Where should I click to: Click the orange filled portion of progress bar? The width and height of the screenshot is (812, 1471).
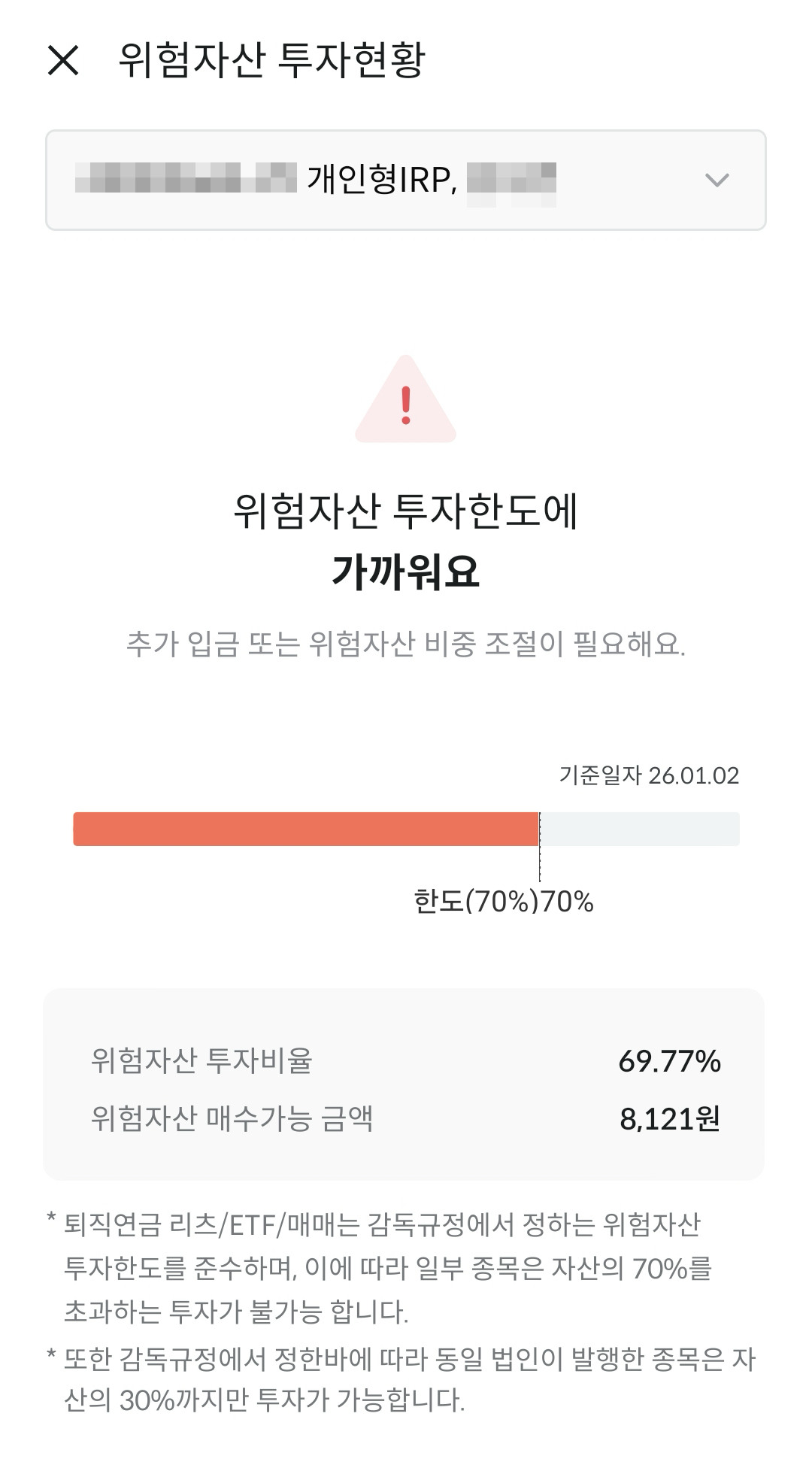(x=306, y=829)
